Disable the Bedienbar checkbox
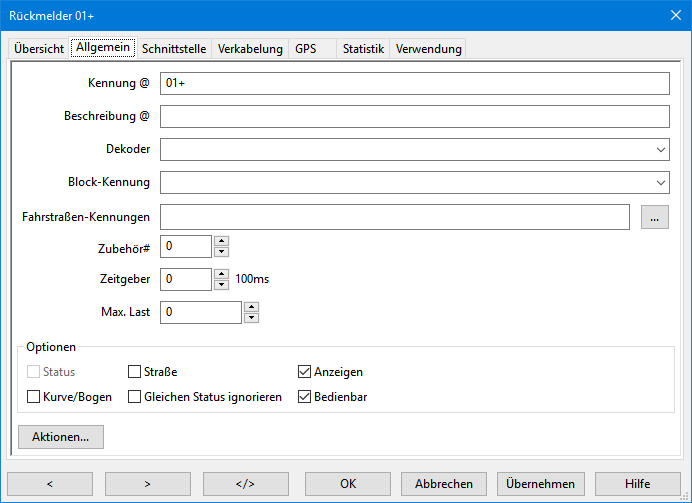Screen dimensions: 692x503 point(305,397)
